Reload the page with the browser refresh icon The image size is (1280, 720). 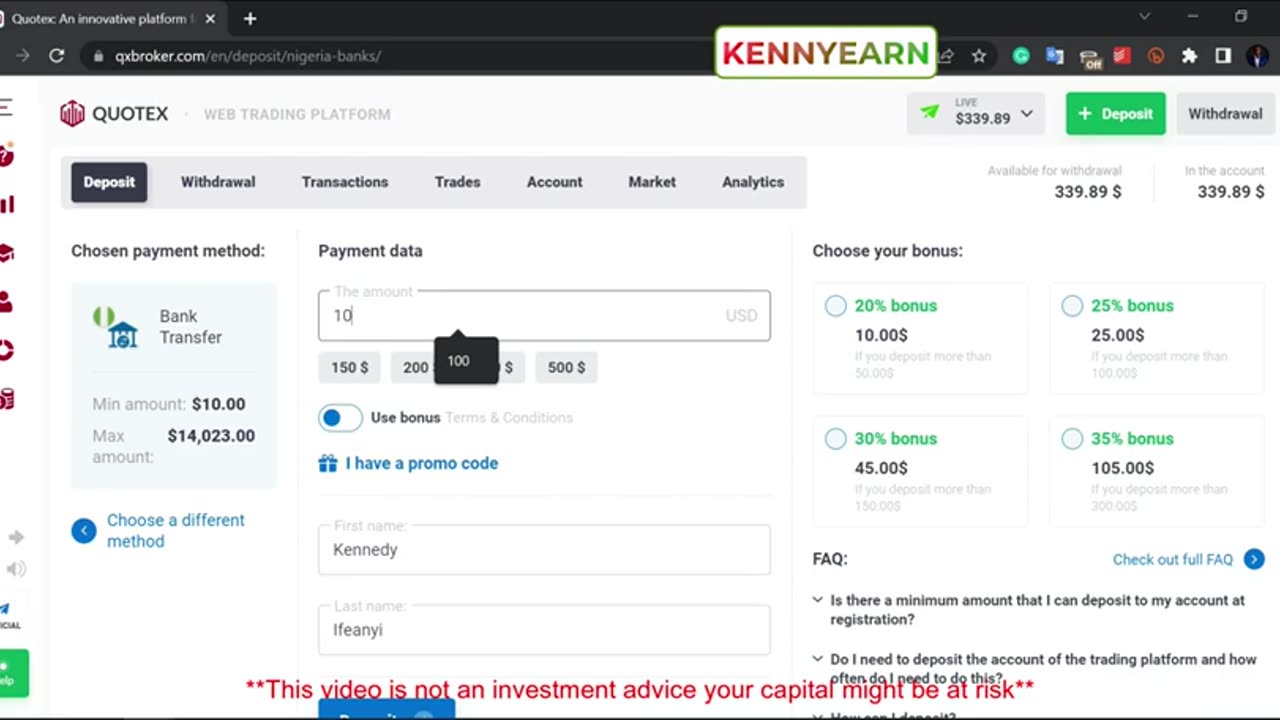57,56
